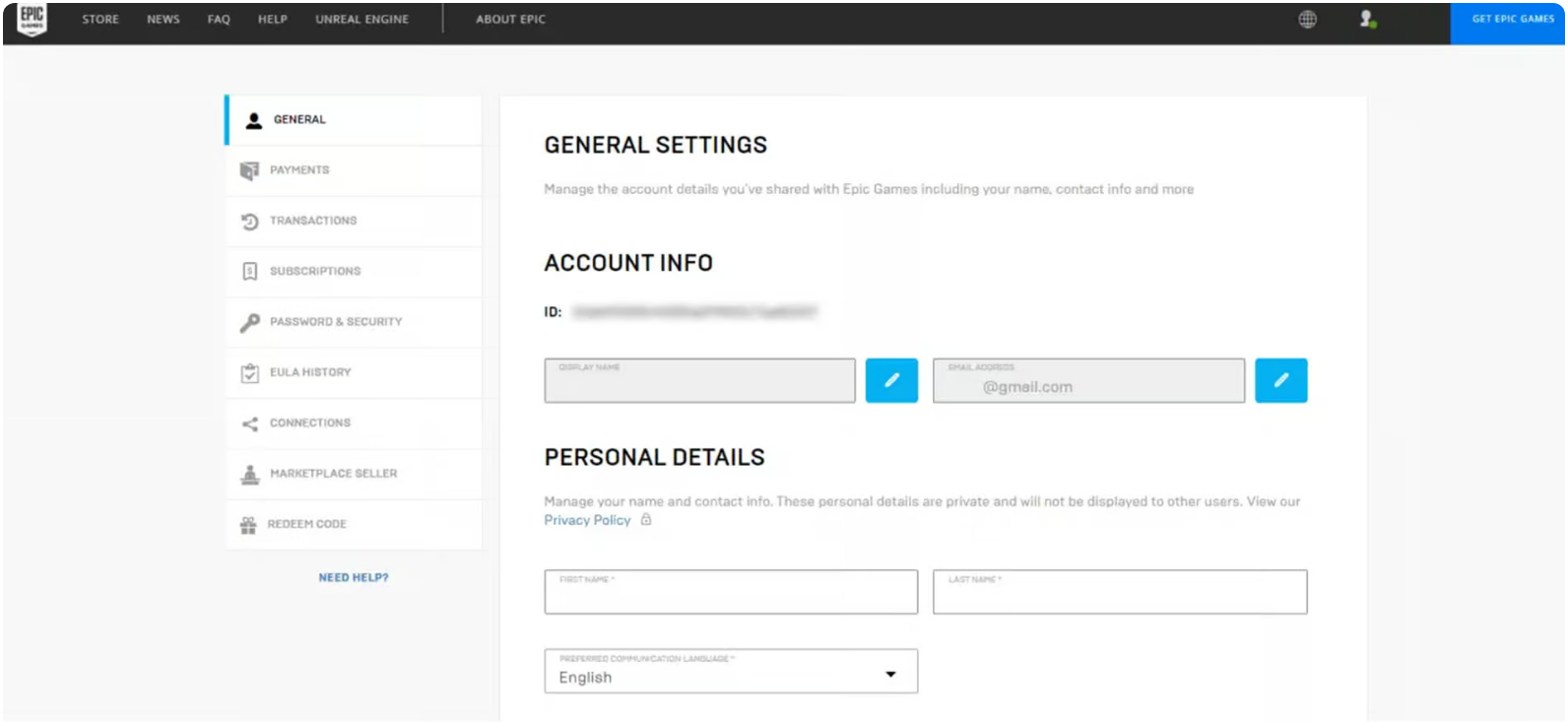Open the Help menu item
Image resolution: width=1568 pixels, height=722 pixels.
point(273,19)
